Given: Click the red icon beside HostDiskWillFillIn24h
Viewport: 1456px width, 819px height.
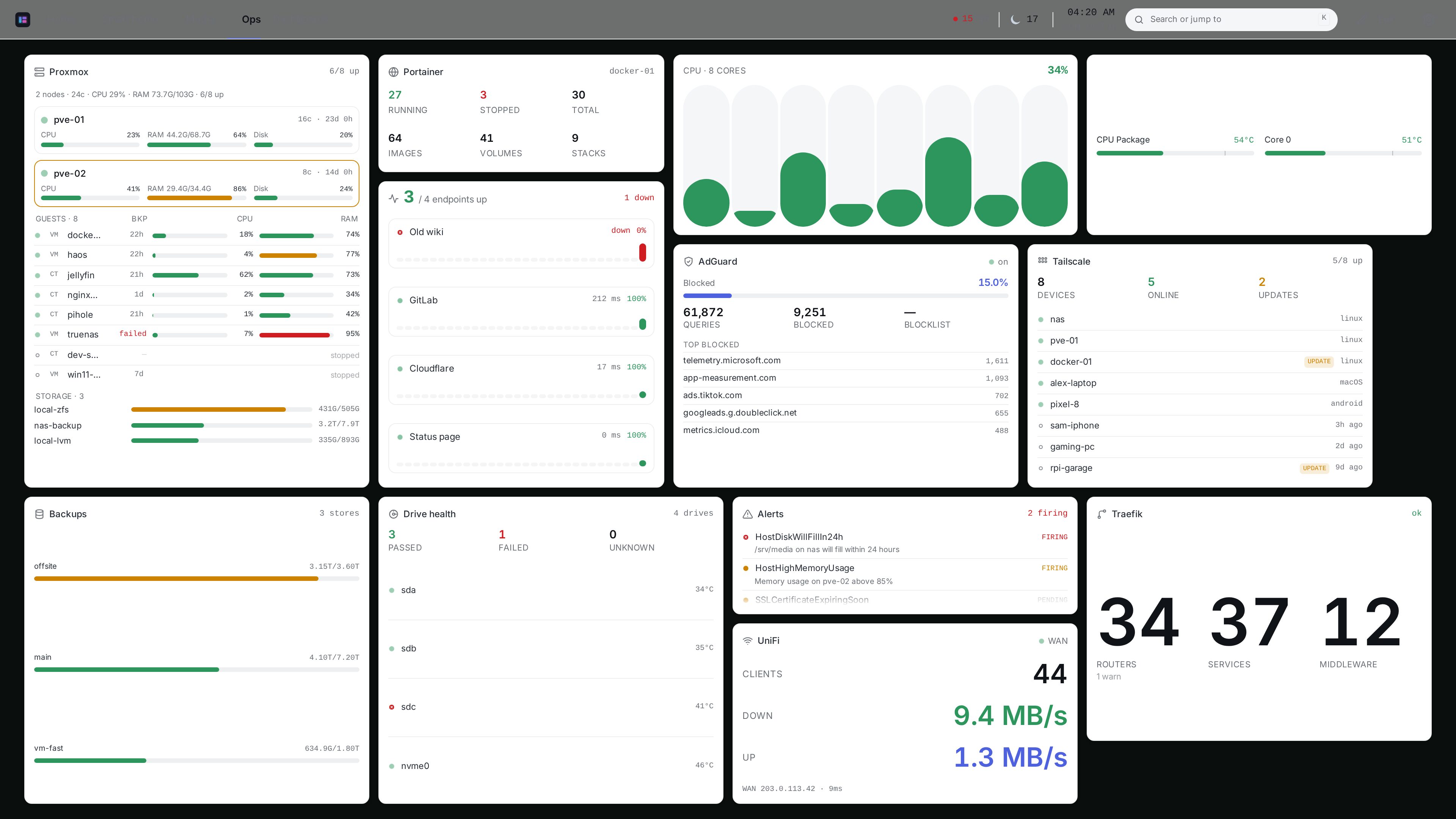Looking at the screenshot, I should click(745, 537).
